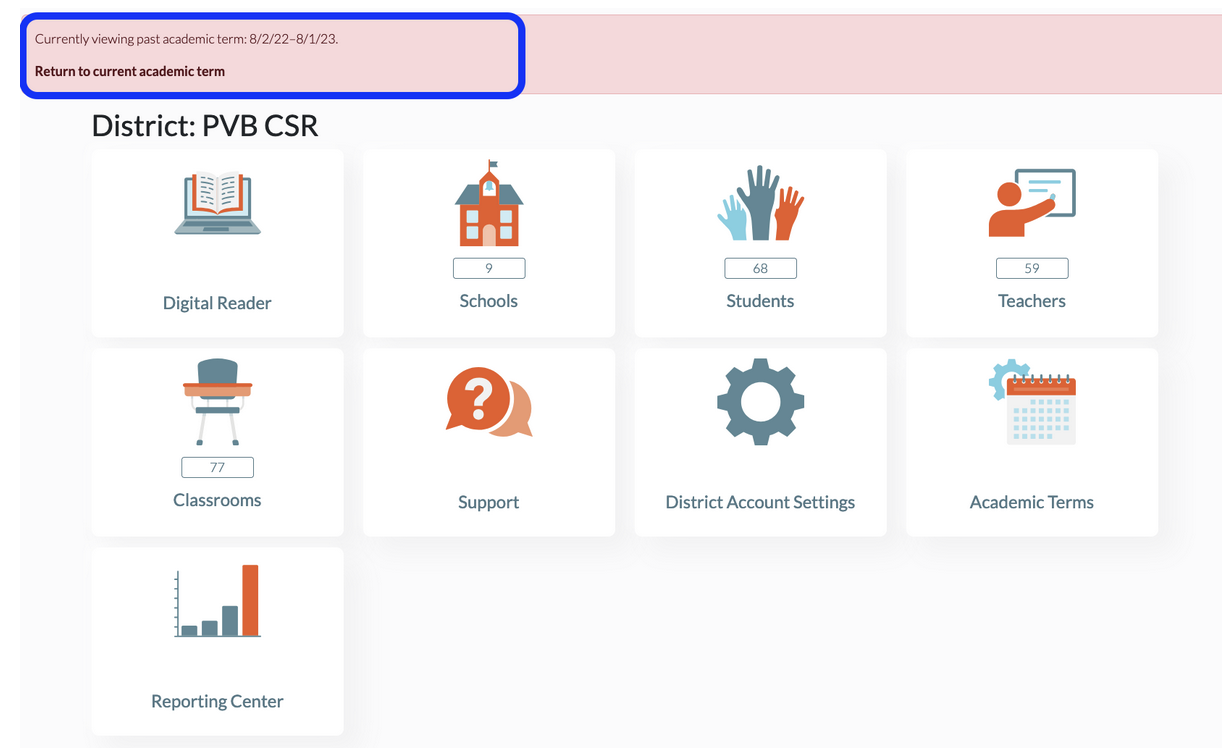Viewport: 1222px width, 750px height.
Task: Select the Students count badge showing 68
Action: [760, 268]
